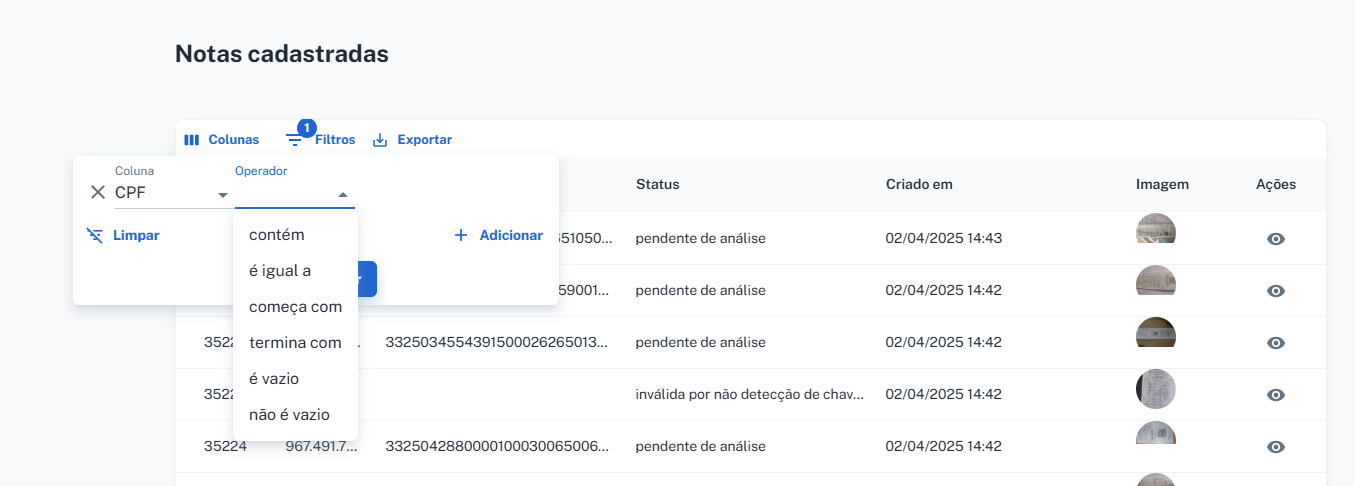Open the Filtros filter panel
1355x486 pixels.
point(321,140)
